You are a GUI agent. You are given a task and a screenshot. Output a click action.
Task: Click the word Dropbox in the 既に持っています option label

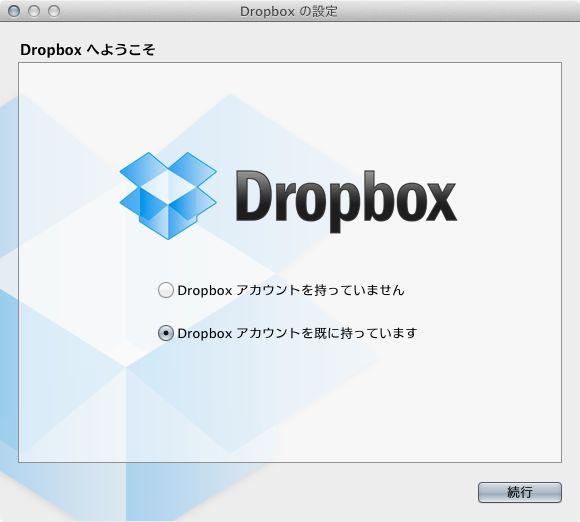[x=205, y=334]
